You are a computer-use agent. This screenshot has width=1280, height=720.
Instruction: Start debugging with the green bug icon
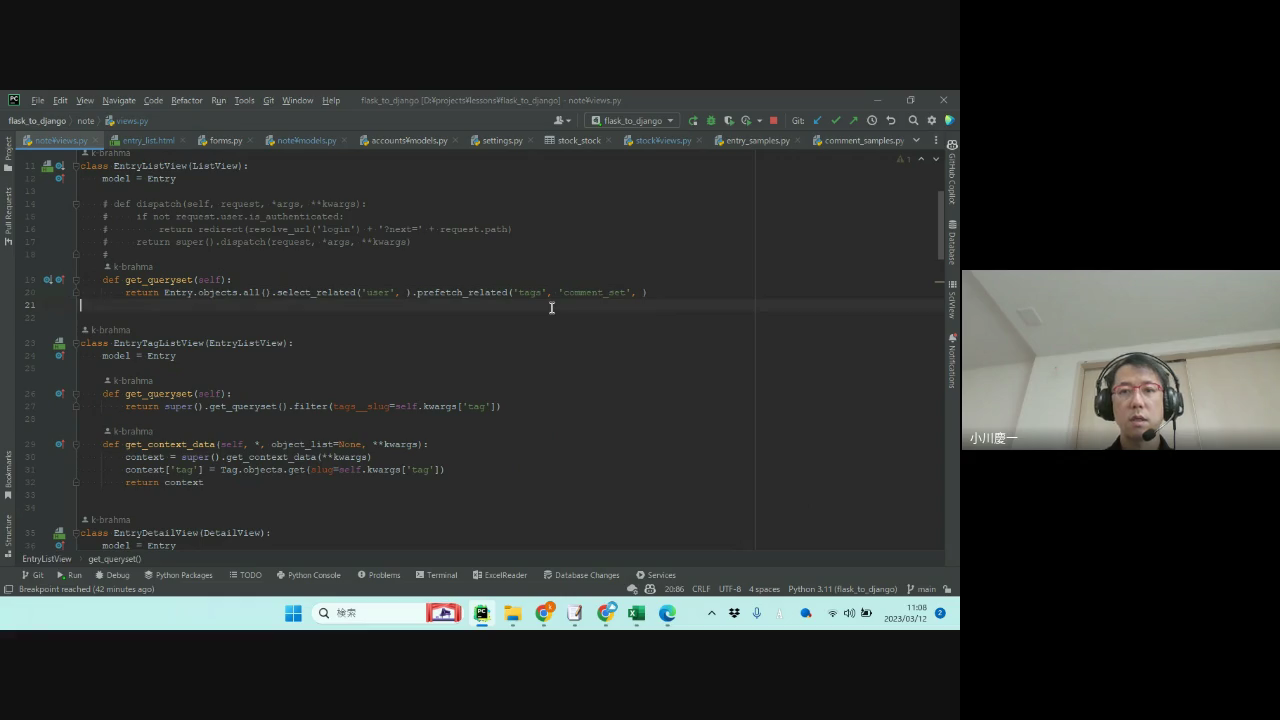click(711, 121)
